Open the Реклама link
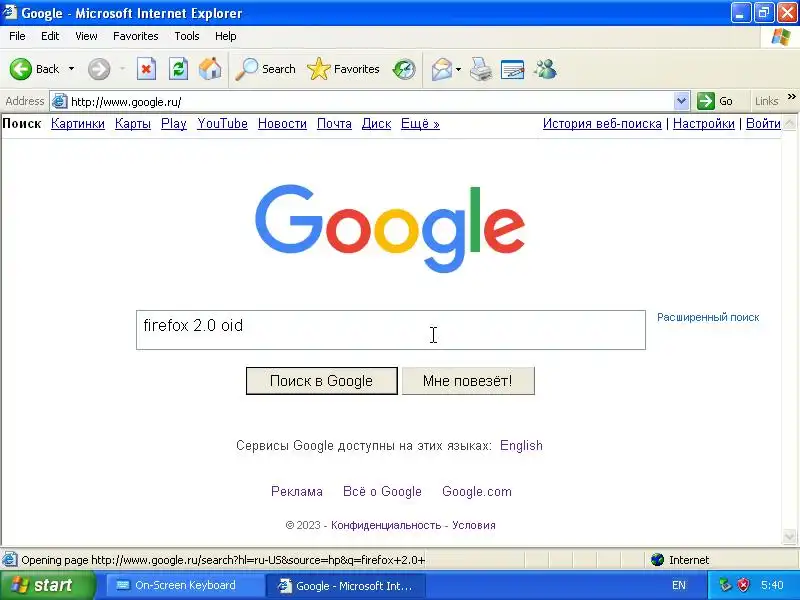The width and height of the screenshot is (800, 600). click(x=296, y=491)
